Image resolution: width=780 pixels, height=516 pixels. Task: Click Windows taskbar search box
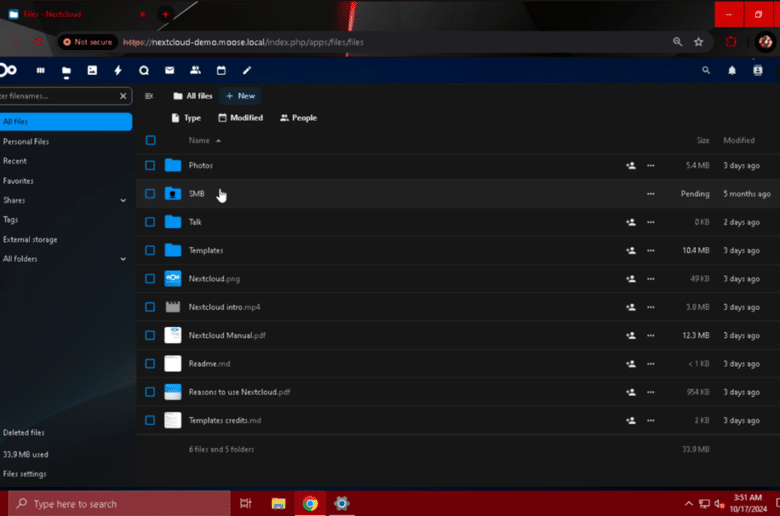119,504
